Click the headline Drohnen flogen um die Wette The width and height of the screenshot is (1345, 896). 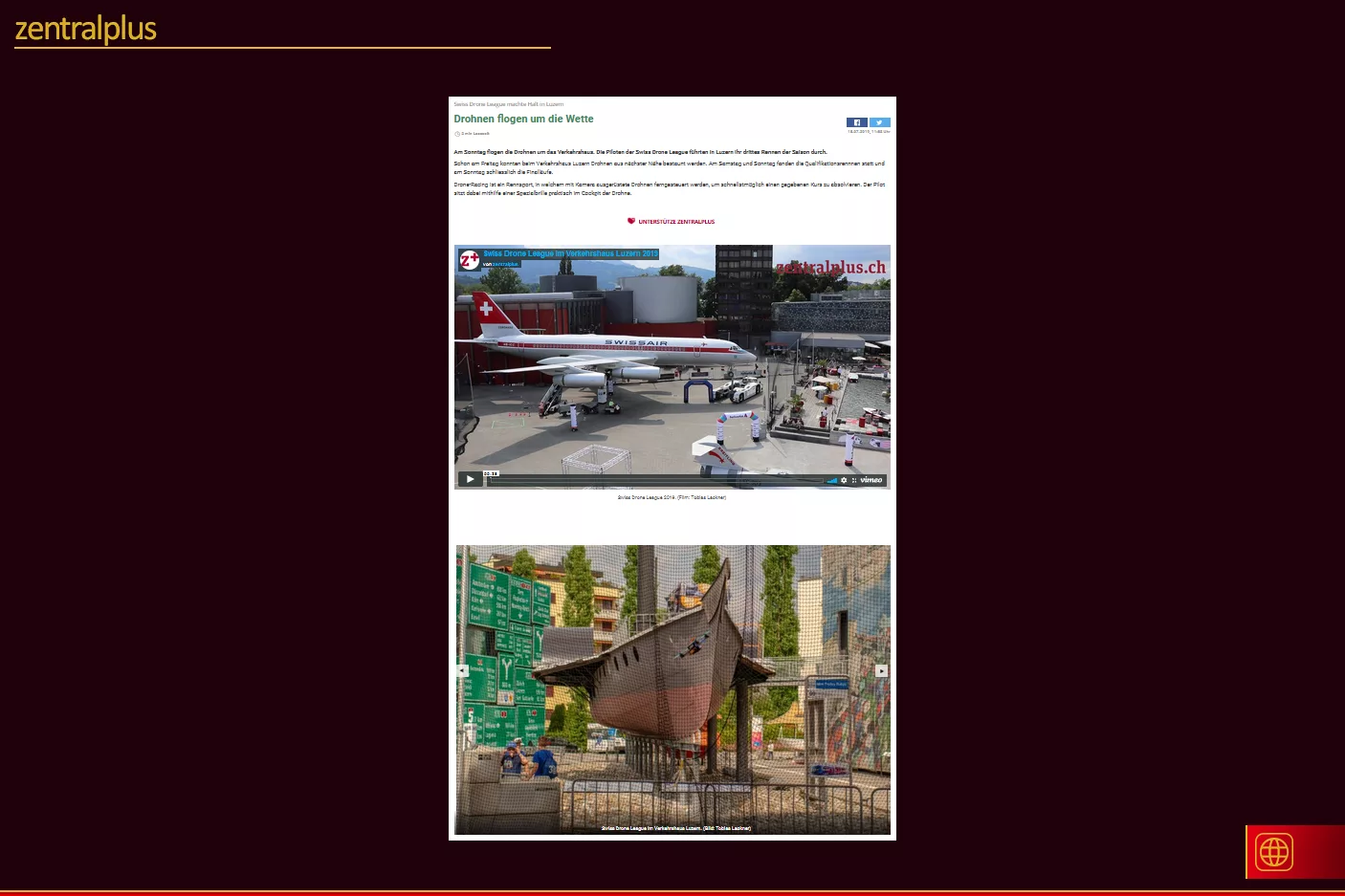point(523,119)
